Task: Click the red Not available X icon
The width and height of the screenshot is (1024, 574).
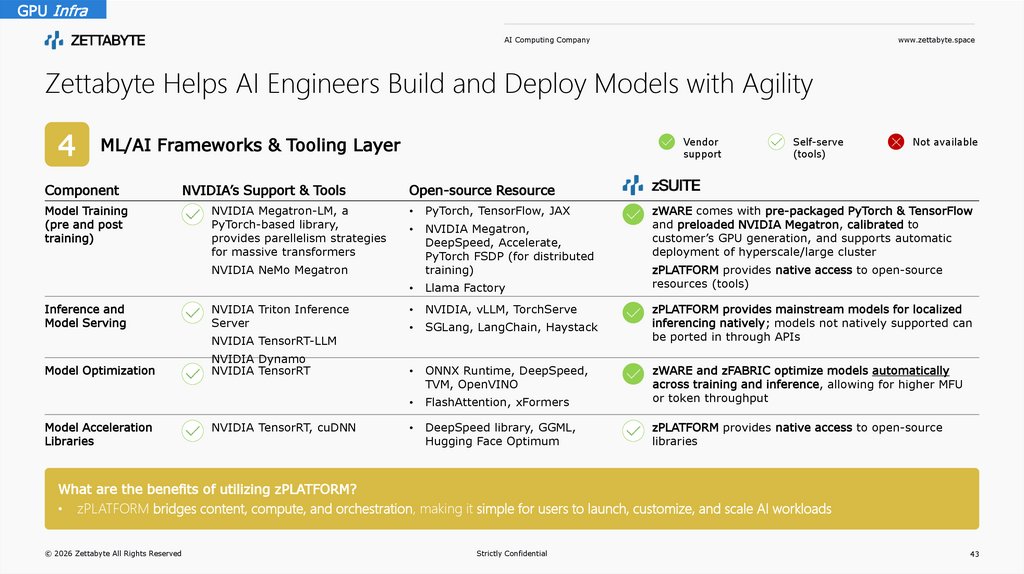Action: (895, 142)
